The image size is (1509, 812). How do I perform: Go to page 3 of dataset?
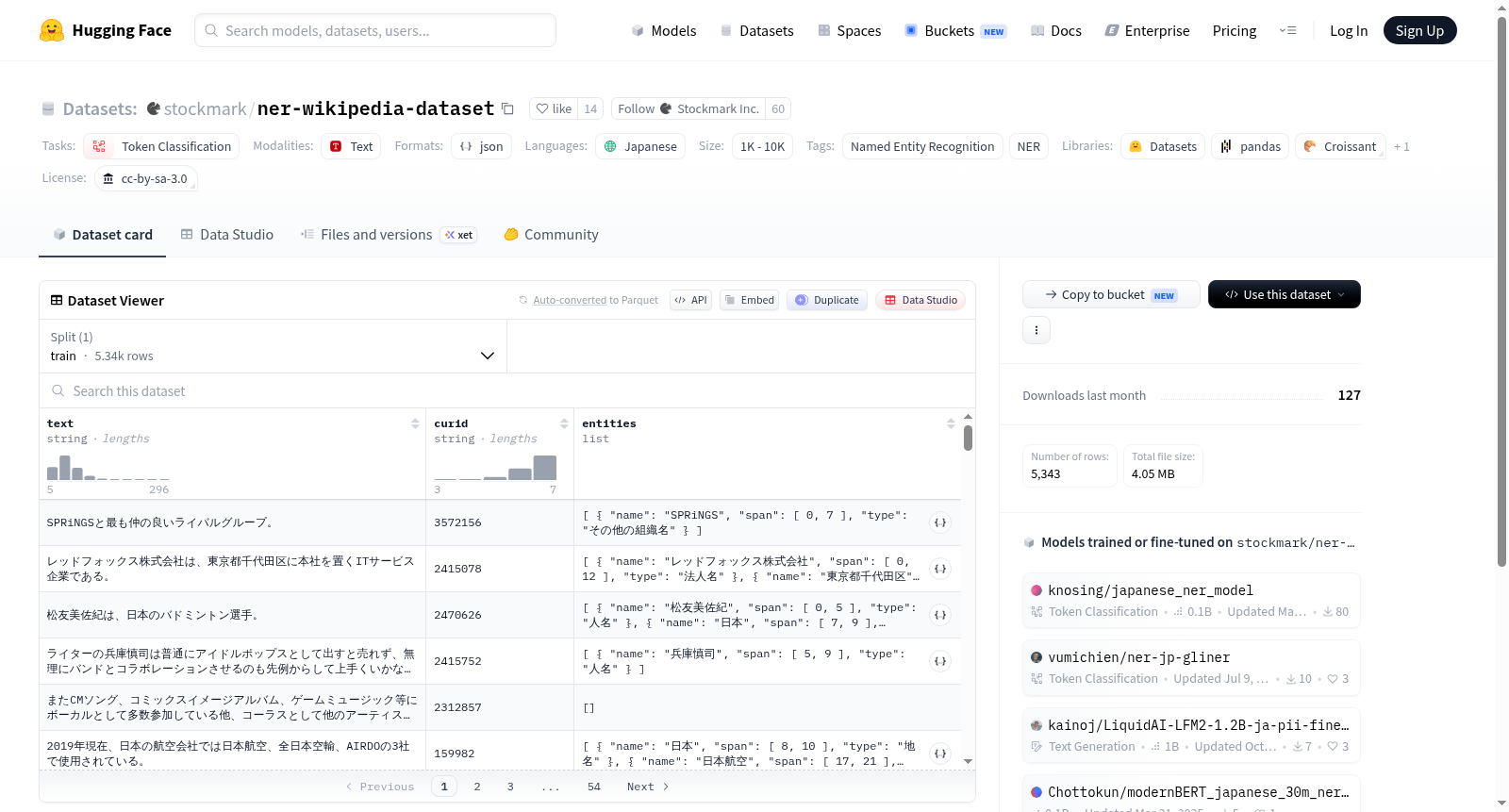[510, 787]
